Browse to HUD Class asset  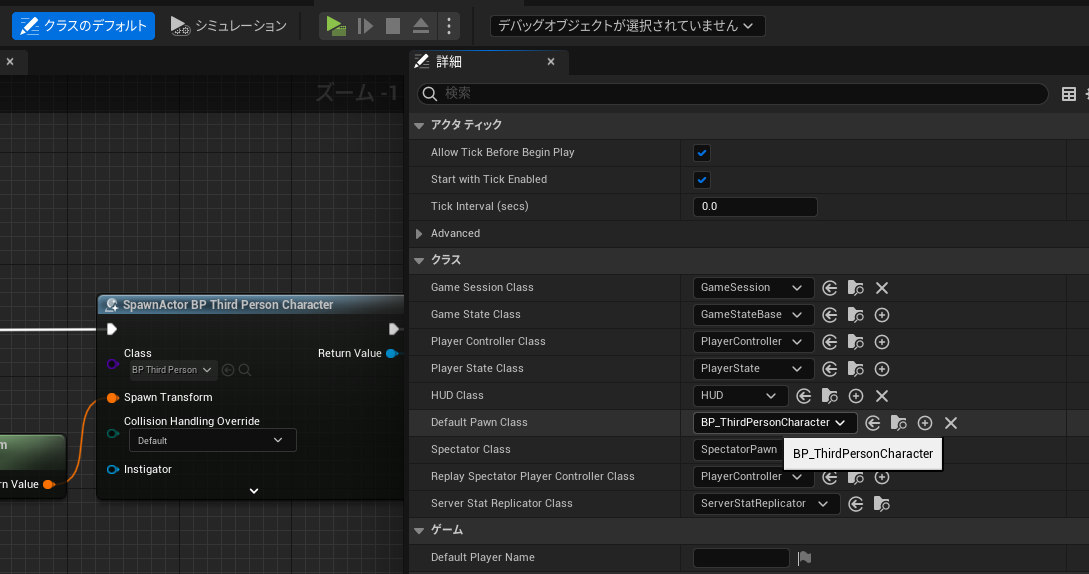pyautogui.click(x=830, y=396)
